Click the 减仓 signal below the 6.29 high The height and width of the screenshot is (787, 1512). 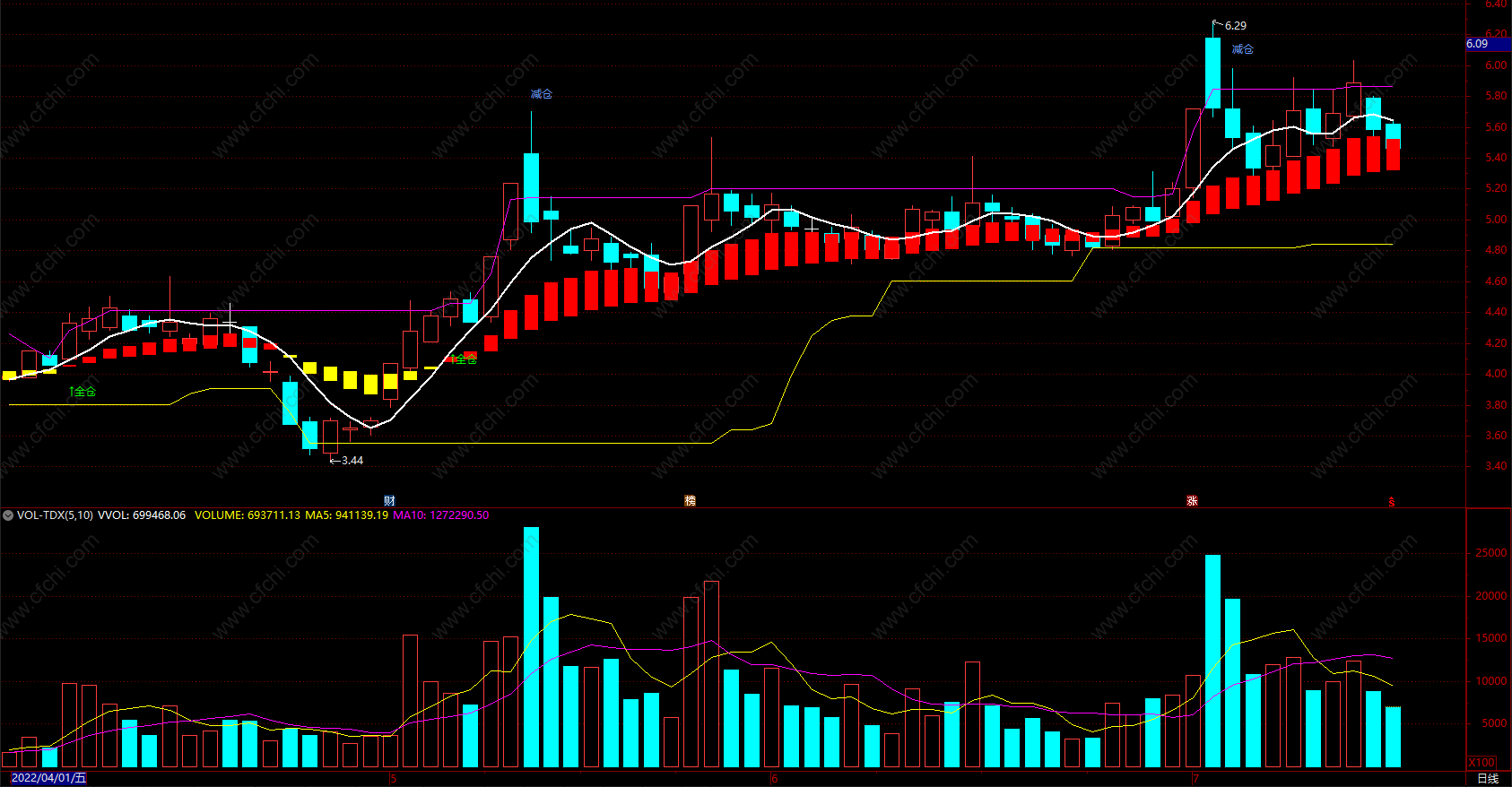[x=1242, y=49]
